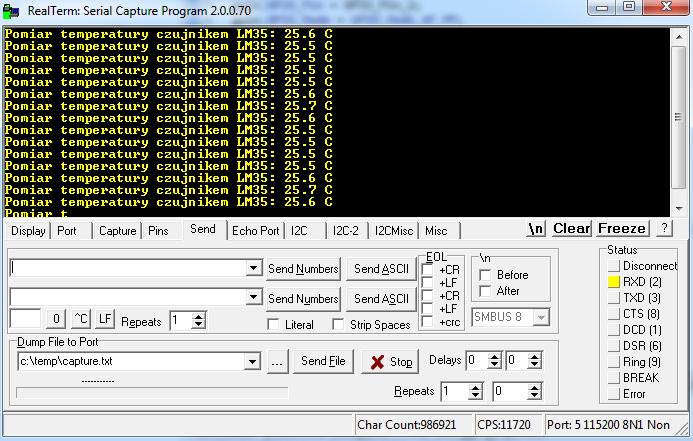The height and width of the screenshot is (441, 693).
Task: Open the I2CMisc tab
Action: click(x=393, y=231)
